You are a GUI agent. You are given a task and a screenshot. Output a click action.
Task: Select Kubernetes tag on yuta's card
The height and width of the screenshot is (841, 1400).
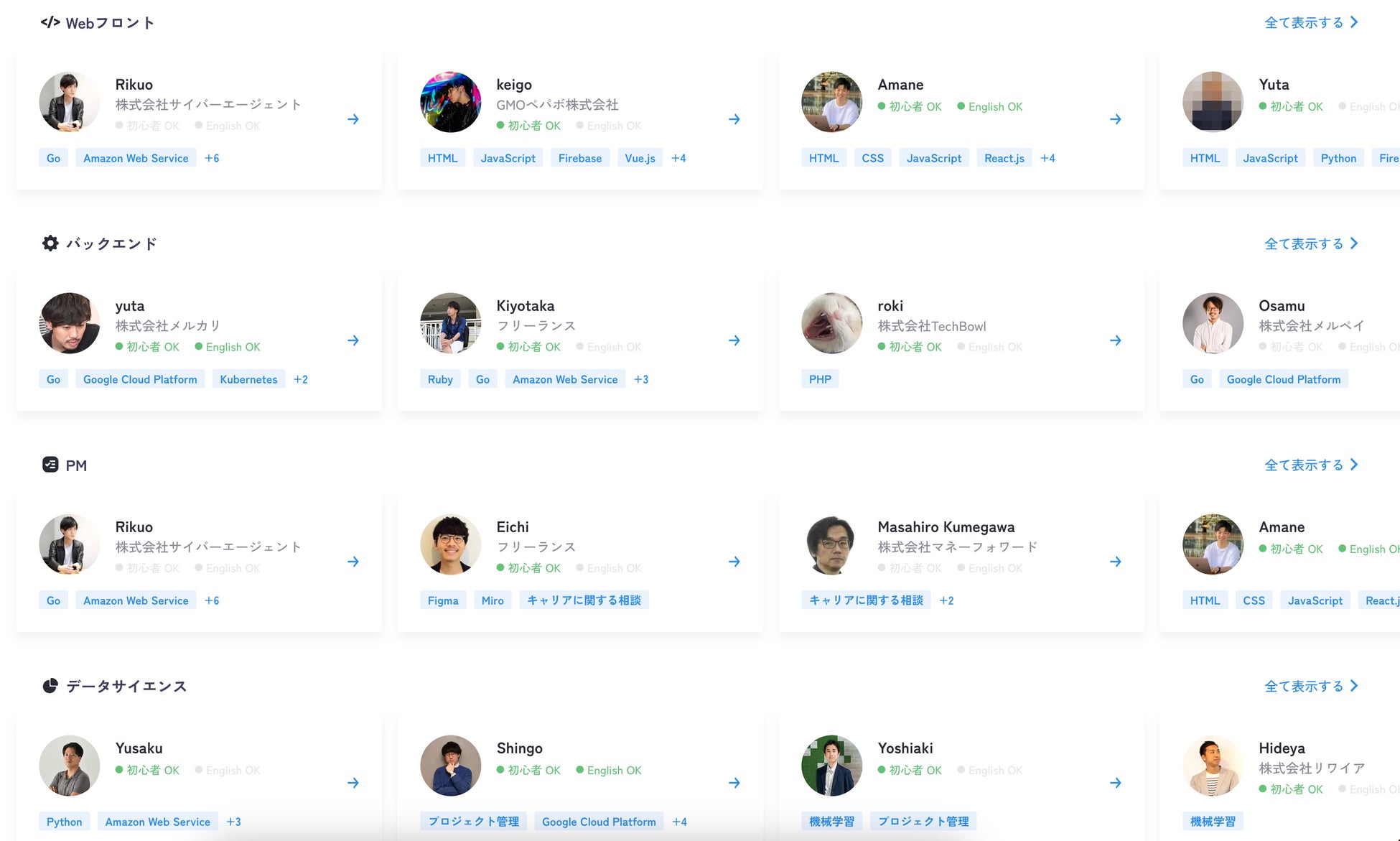pyautogui.click(x=248, y=379)
